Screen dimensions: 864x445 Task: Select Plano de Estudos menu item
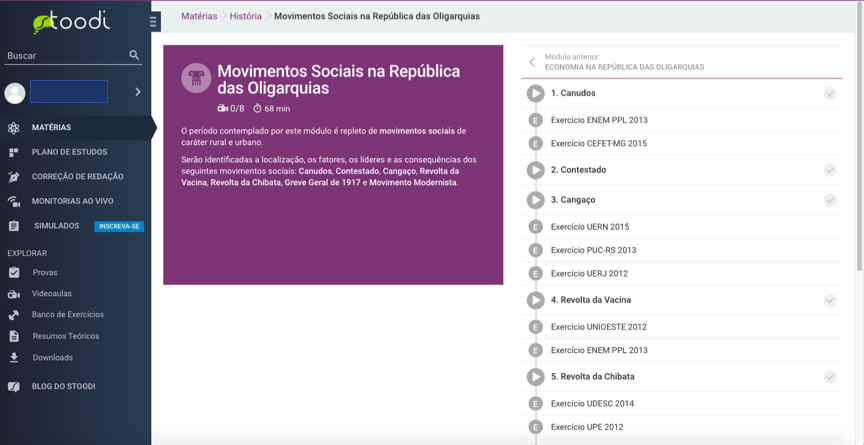tap(69, 152)
